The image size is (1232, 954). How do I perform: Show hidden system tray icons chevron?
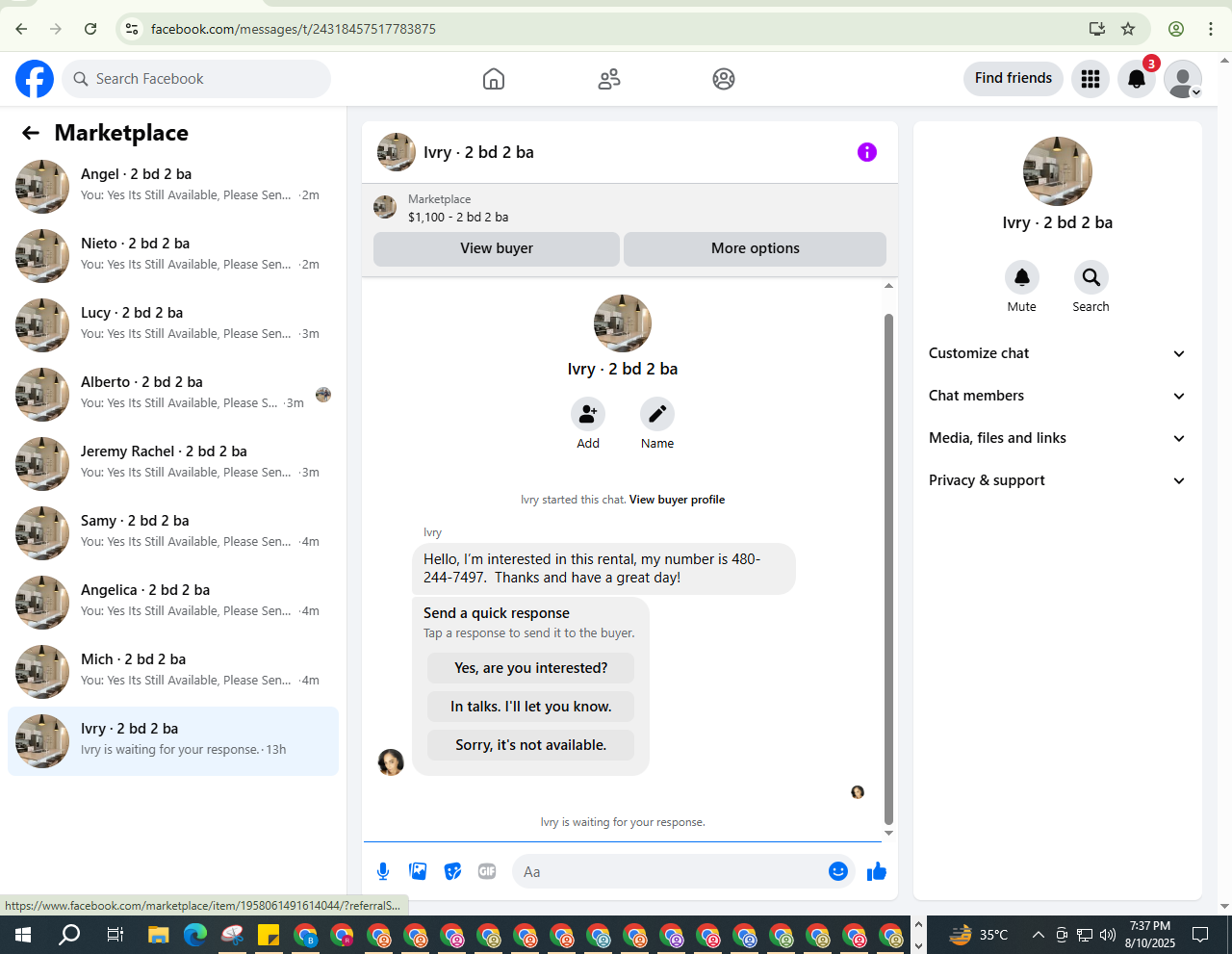tap(1038, 935)
